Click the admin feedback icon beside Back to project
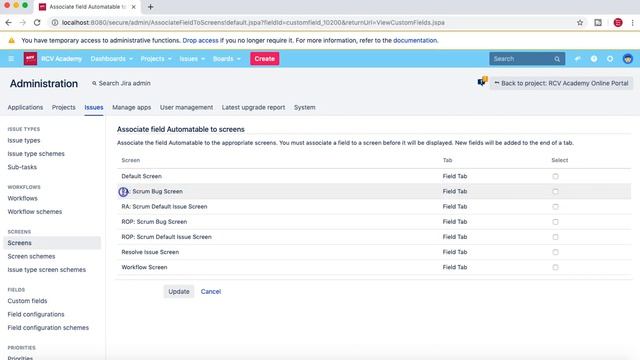Image resolution: width=640 pixels, height=360 pixels. point(482,81)
